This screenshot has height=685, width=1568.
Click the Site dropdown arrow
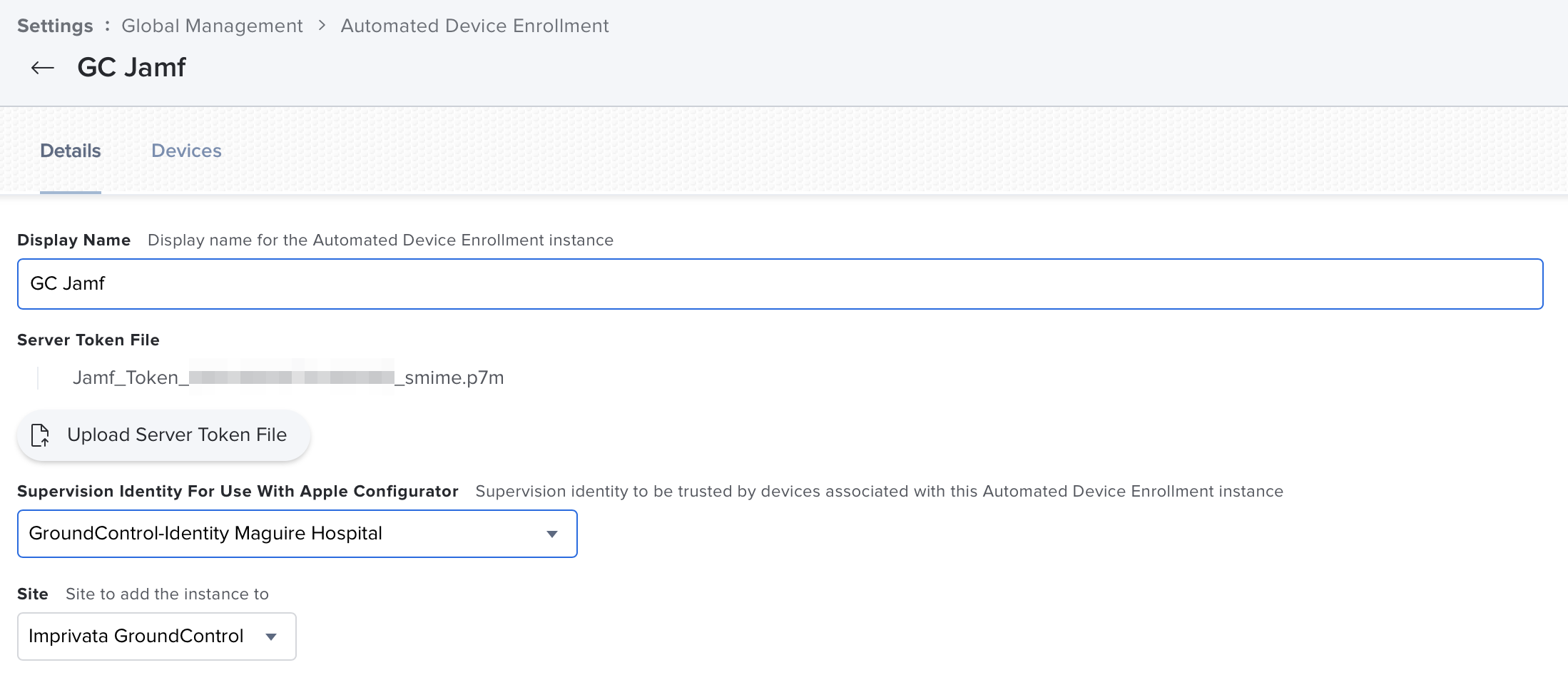click(271, 636)
